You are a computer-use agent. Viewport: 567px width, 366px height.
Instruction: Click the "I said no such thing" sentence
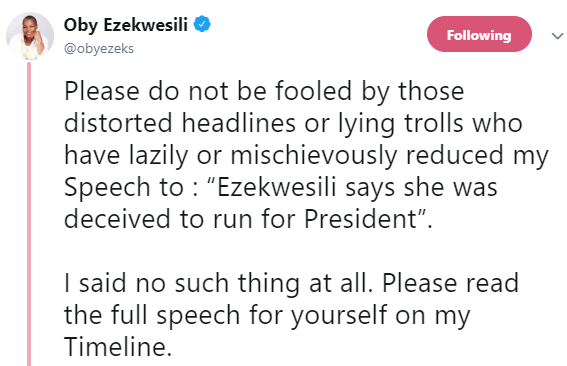click(218, 283)
